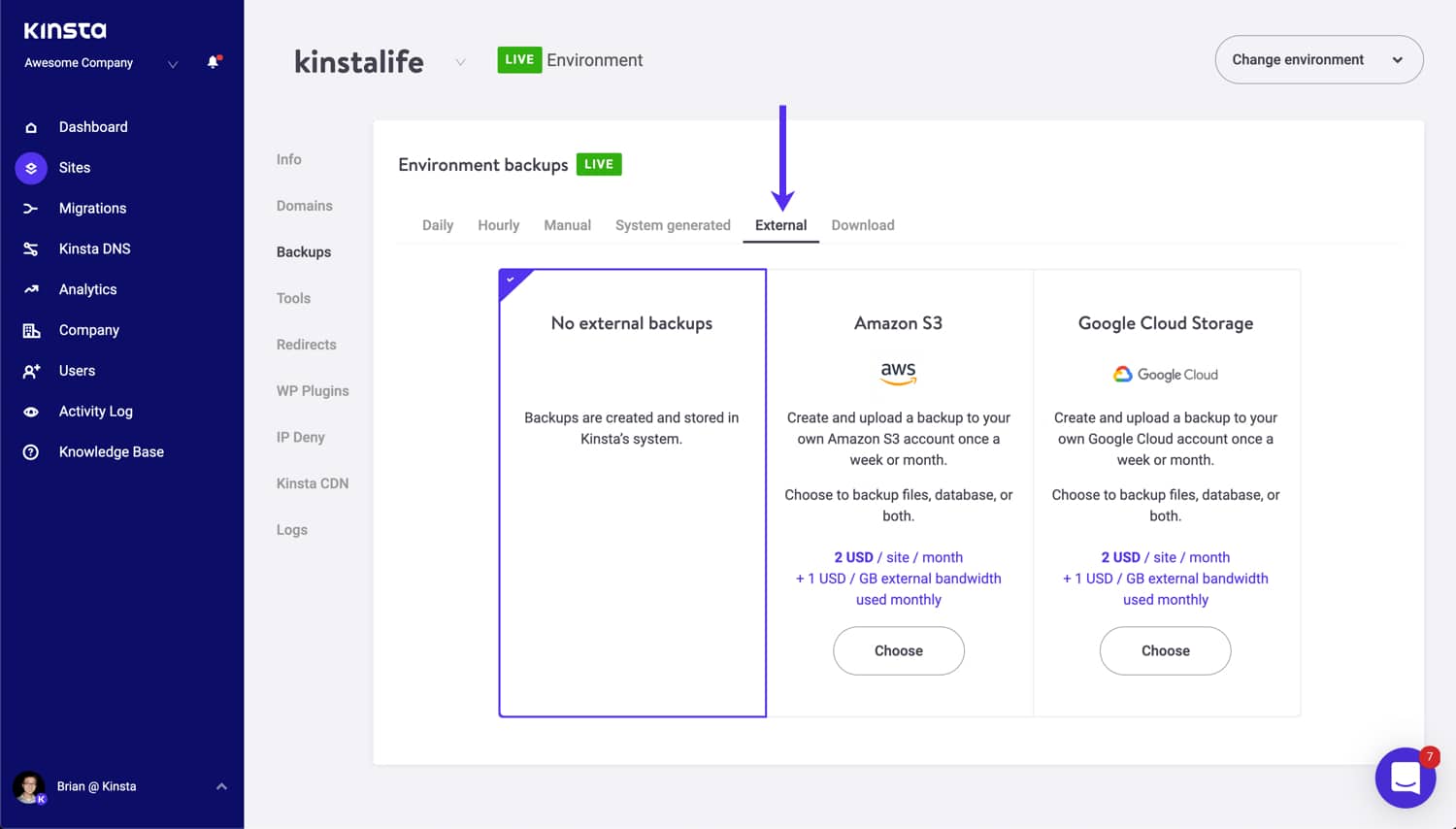This screenshot has width=1456, height=829.
Task: Switch to the Hourly backups tab
Action: pyautogui.click(x=498, y=224)
